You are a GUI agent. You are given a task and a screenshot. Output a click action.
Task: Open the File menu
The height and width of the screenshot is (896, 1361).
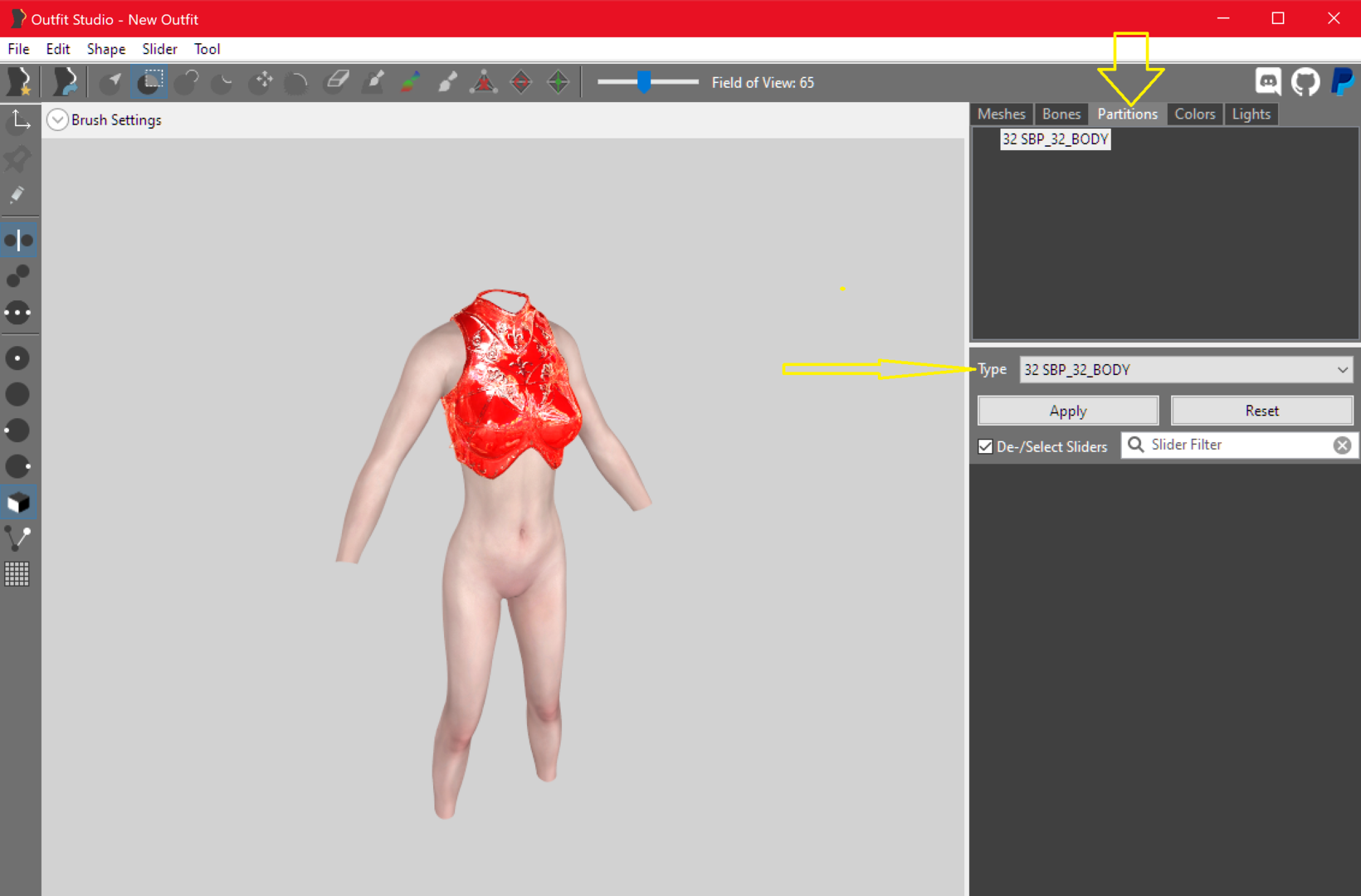click(18, 49)
